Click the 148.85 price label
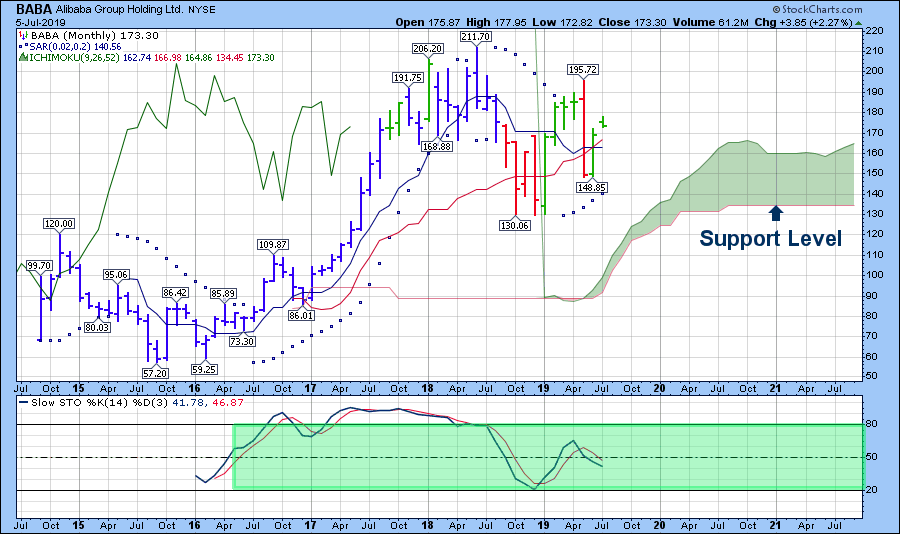The height and width of the screenshot is (534, 900). point(592,187)
